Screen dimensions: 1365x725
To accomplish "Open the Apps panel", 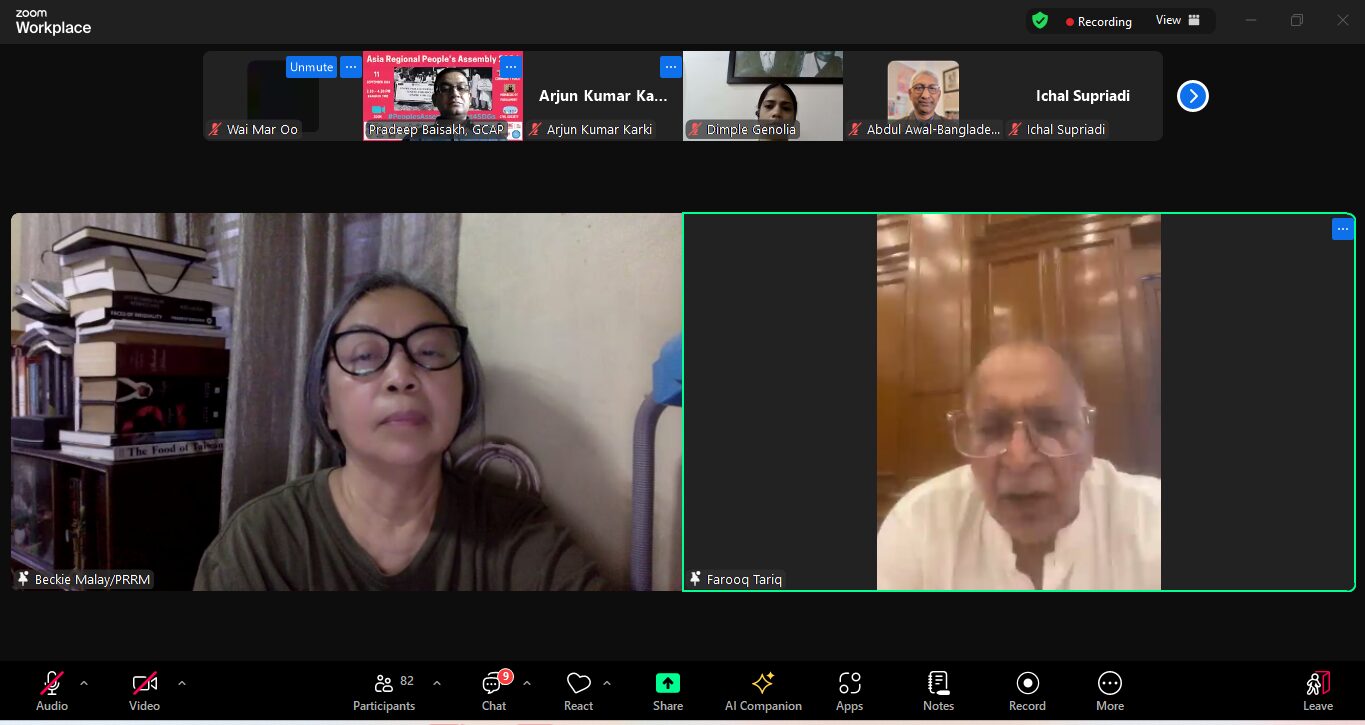I will [849, 690].
